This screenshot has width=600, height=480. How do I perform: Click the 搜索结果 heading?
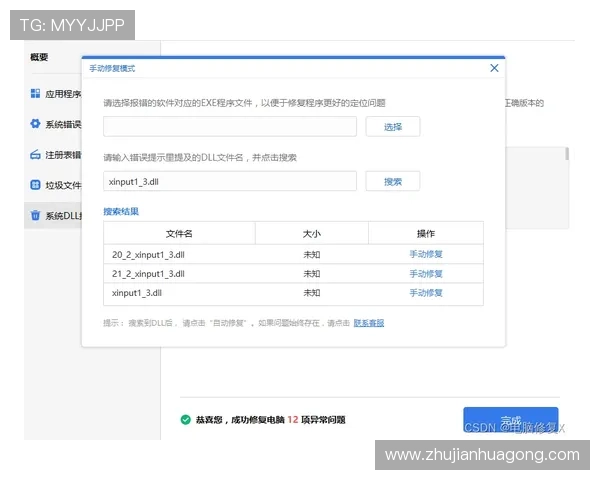click(x=121, y=211)
